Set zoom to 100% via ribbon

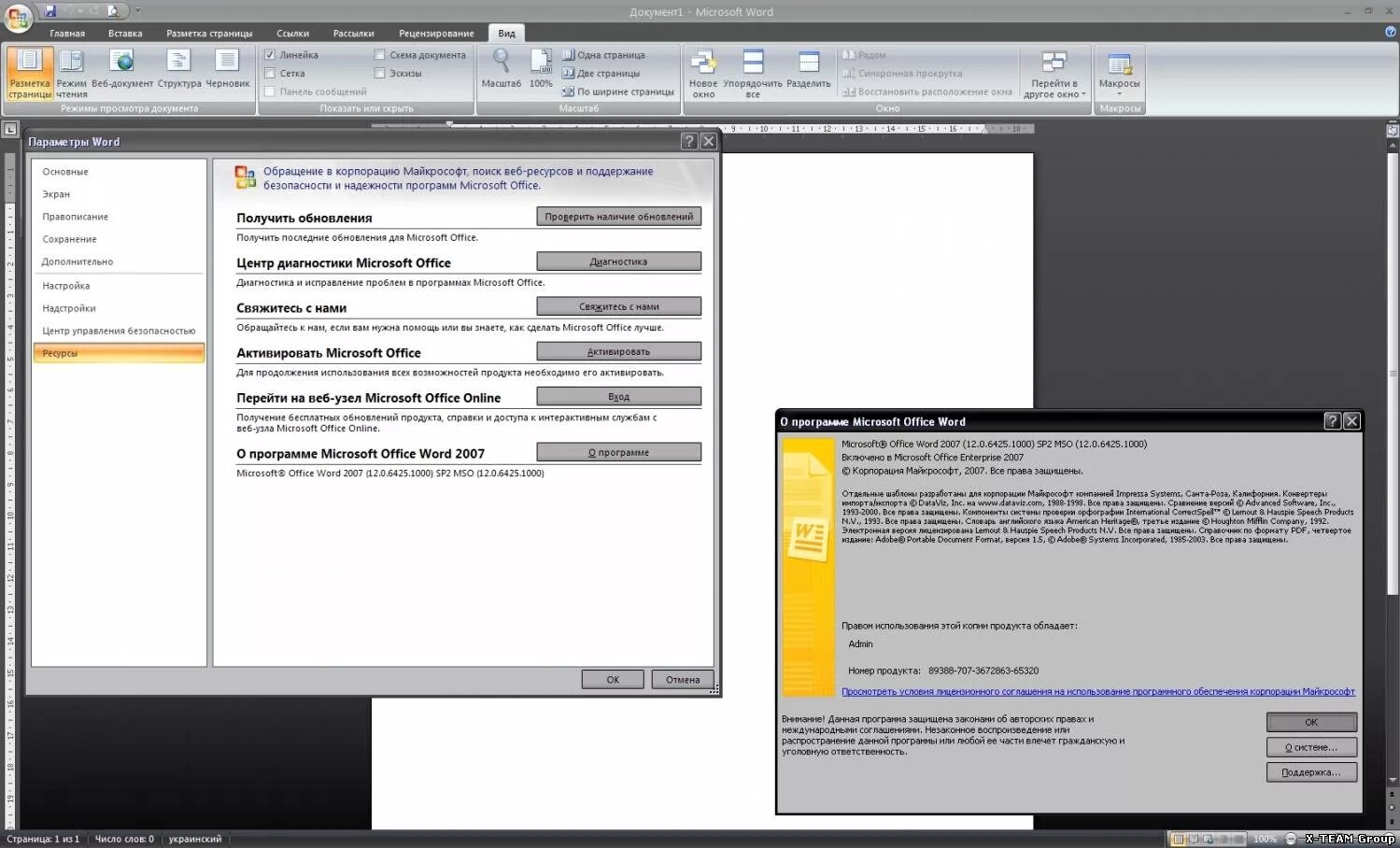(541, 69)
